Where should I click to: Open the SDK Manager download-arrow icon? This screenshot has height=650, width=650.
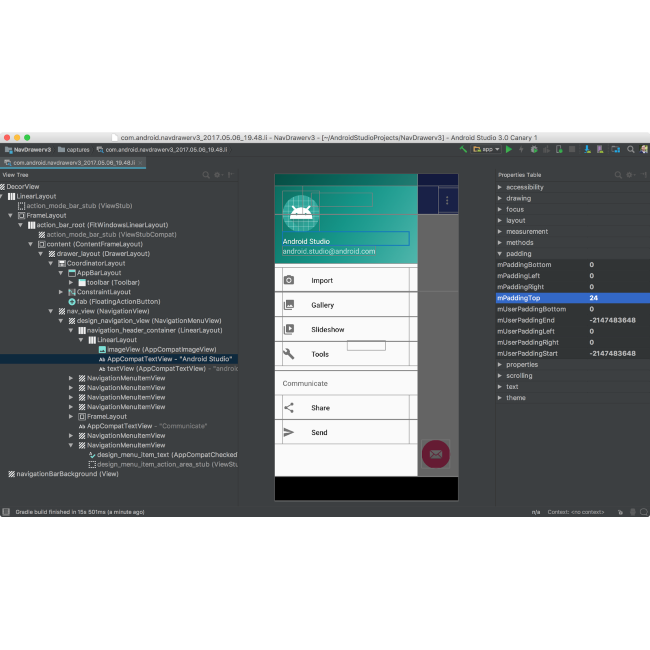pos(587,150)
